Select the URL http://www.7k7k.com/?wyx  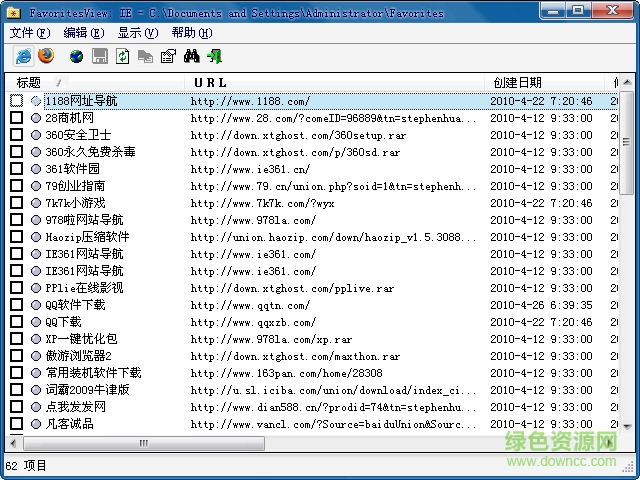click(x=262, y=203)
